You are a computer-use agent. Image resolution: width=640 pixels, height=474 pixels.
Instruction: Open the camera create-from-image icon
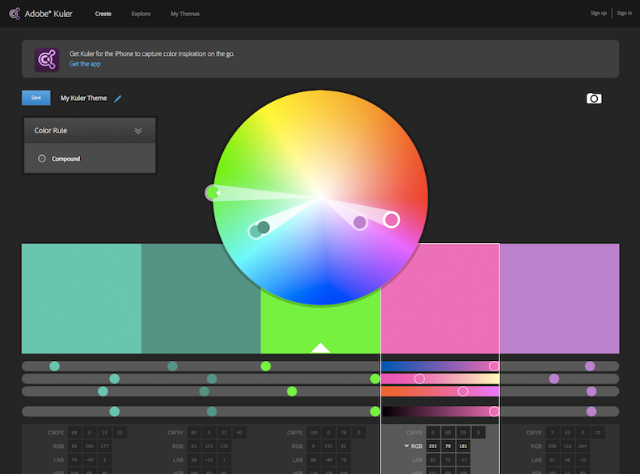pos(594,98)
